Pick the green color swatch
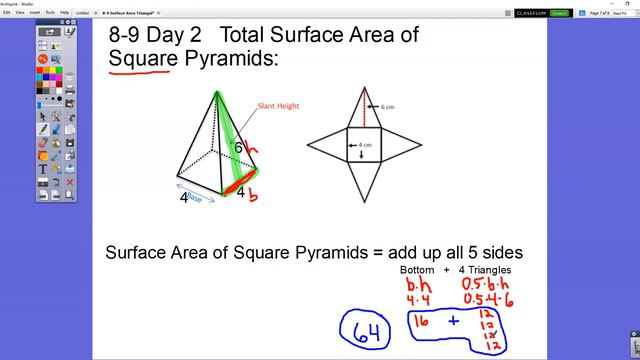The image size is (640, 360). pos(59,71)
